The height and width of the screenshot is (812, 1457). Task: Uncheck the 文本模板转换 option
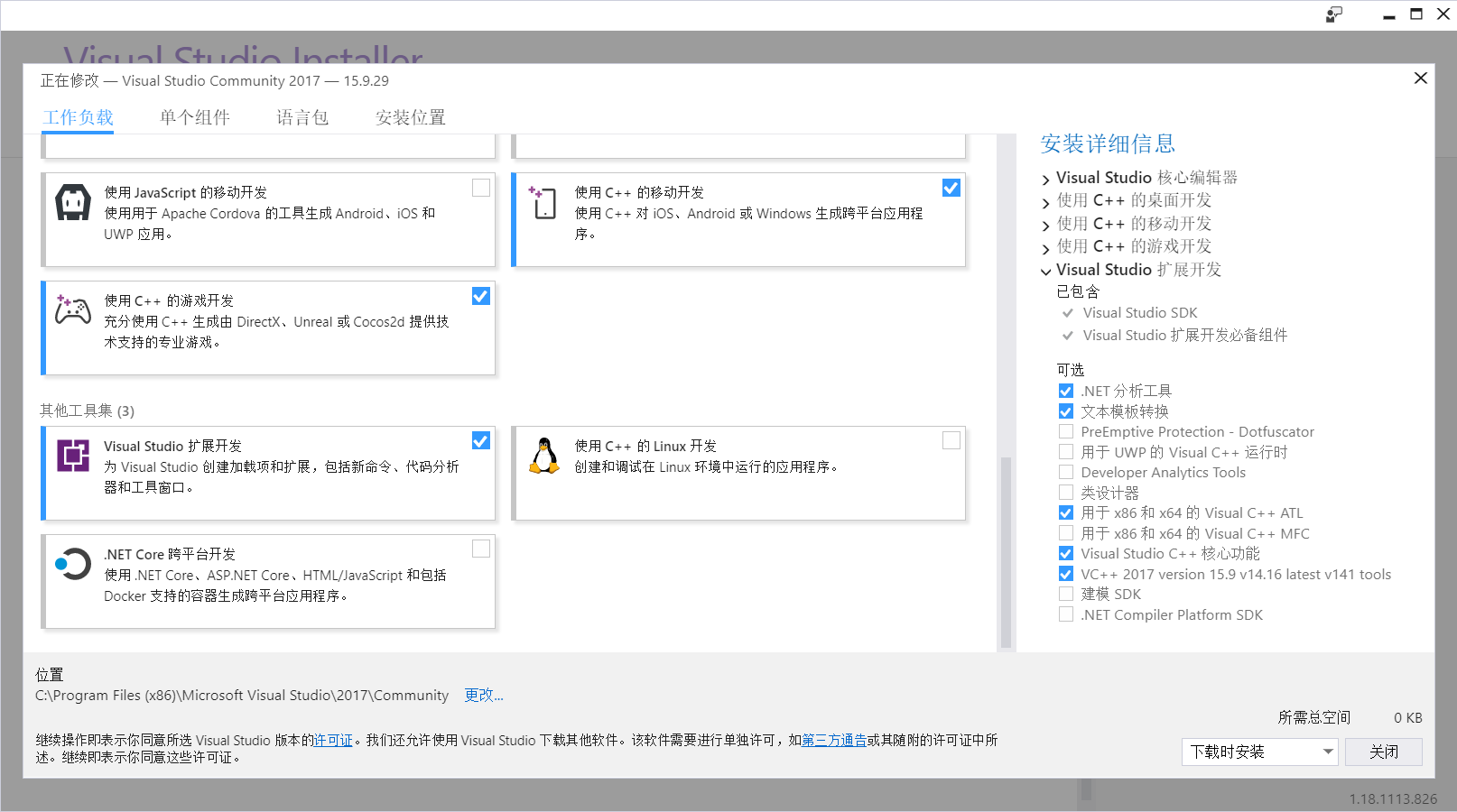pyautogui.click(x=1066, y=411)
